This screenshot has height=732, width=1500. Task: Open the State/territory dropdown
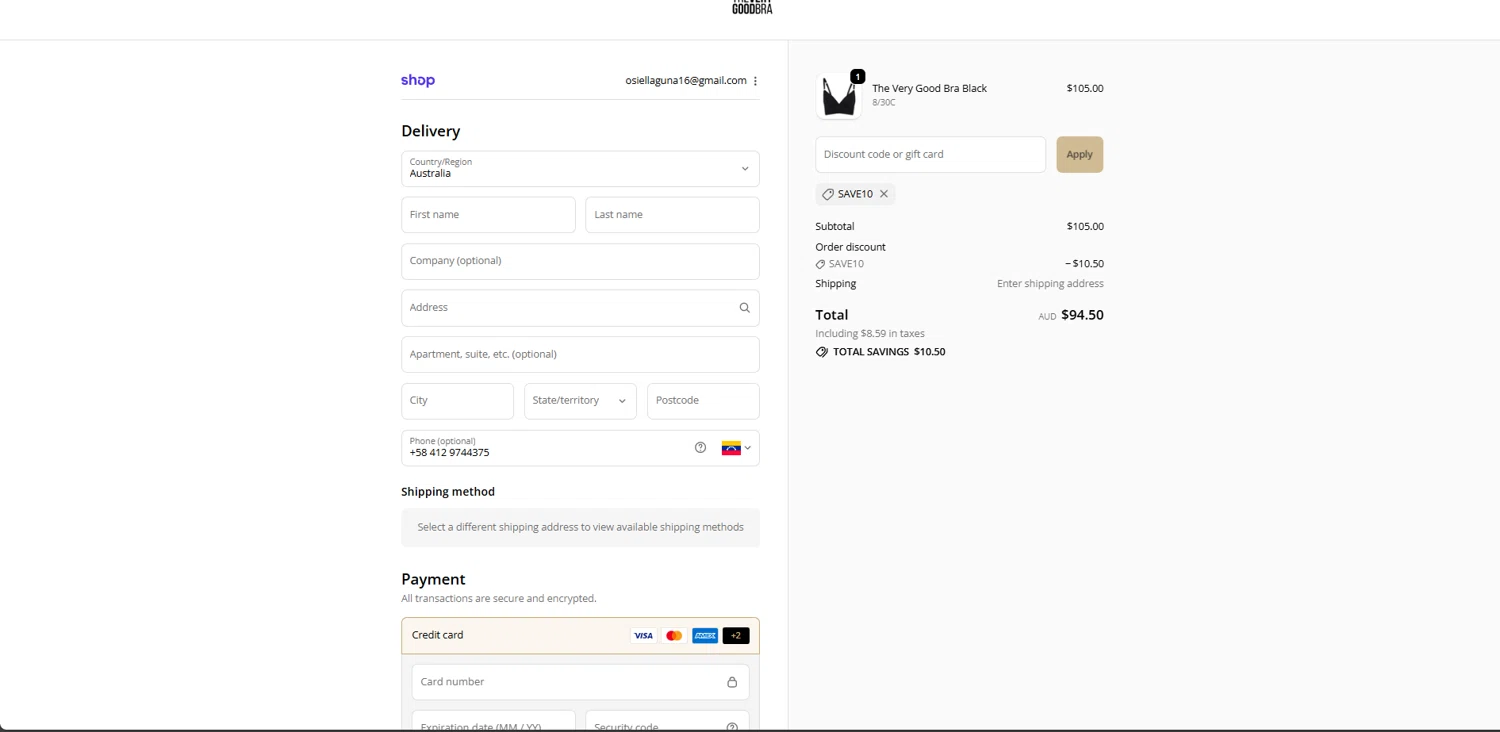tap(580, 401)
